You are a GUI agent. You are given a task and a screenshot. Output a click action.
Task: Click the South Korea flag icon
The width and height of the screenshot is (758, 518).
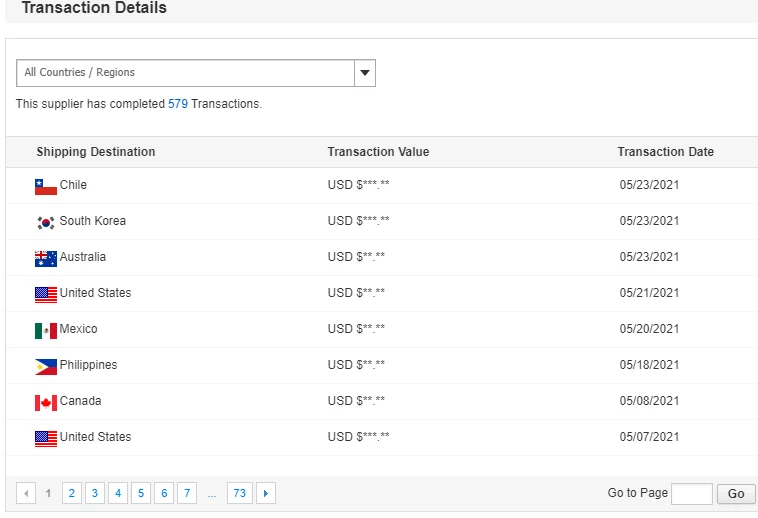[x=45, y=222]
